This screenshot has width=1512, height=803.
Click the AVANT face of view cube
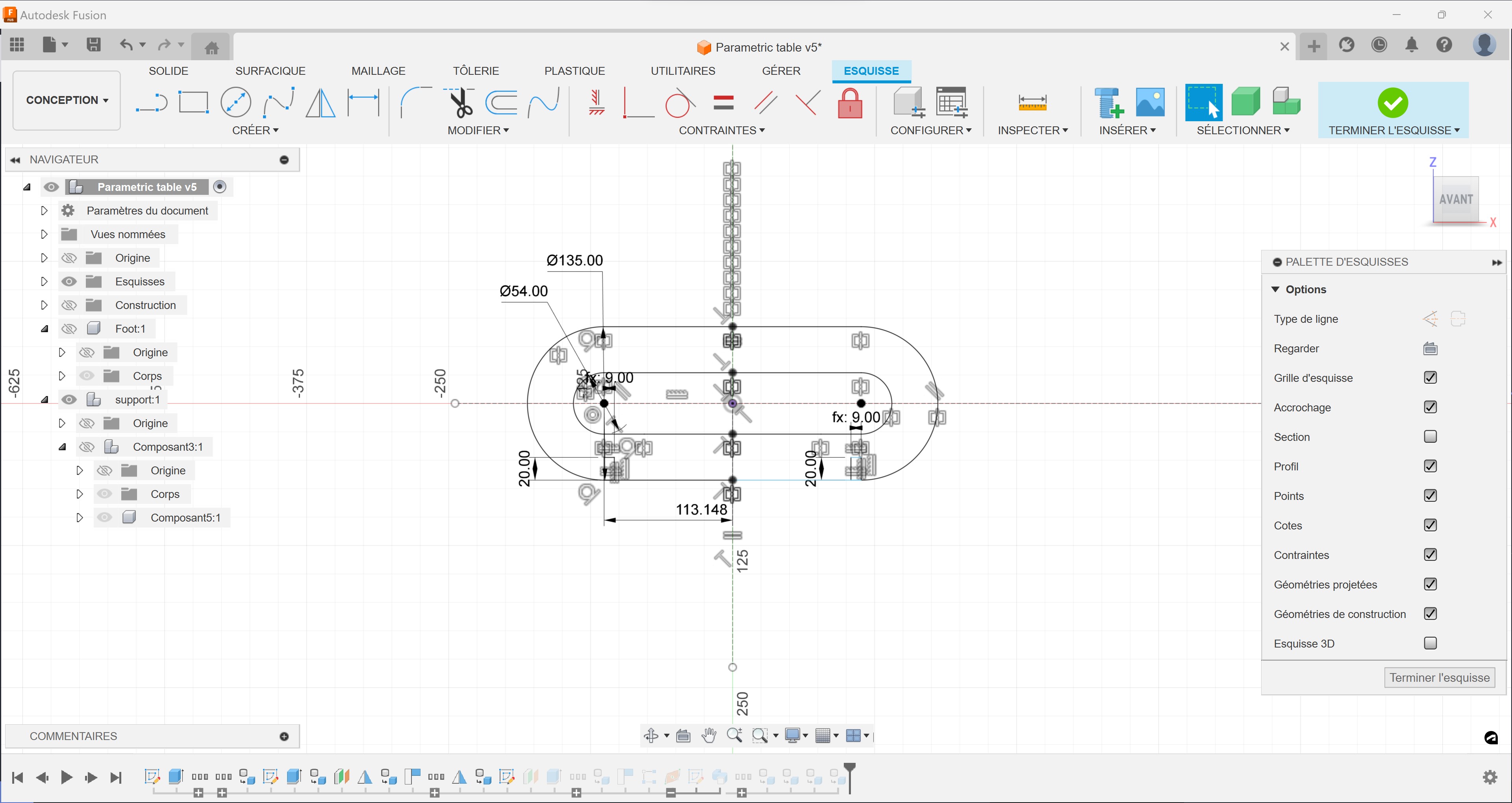click(x=1456, y=200)
